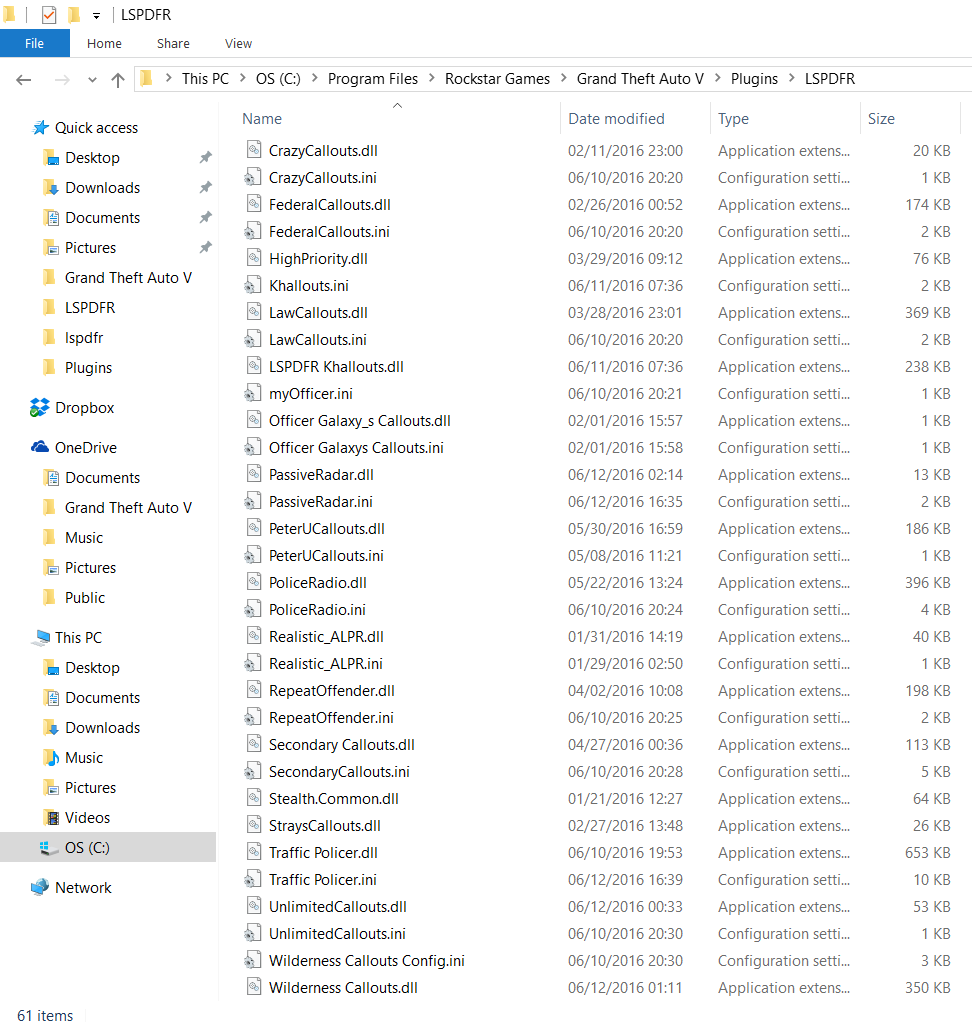Click the Properties quick access toolbar icon
Screen dimensions: 972x1030
(x=49, y=14)
